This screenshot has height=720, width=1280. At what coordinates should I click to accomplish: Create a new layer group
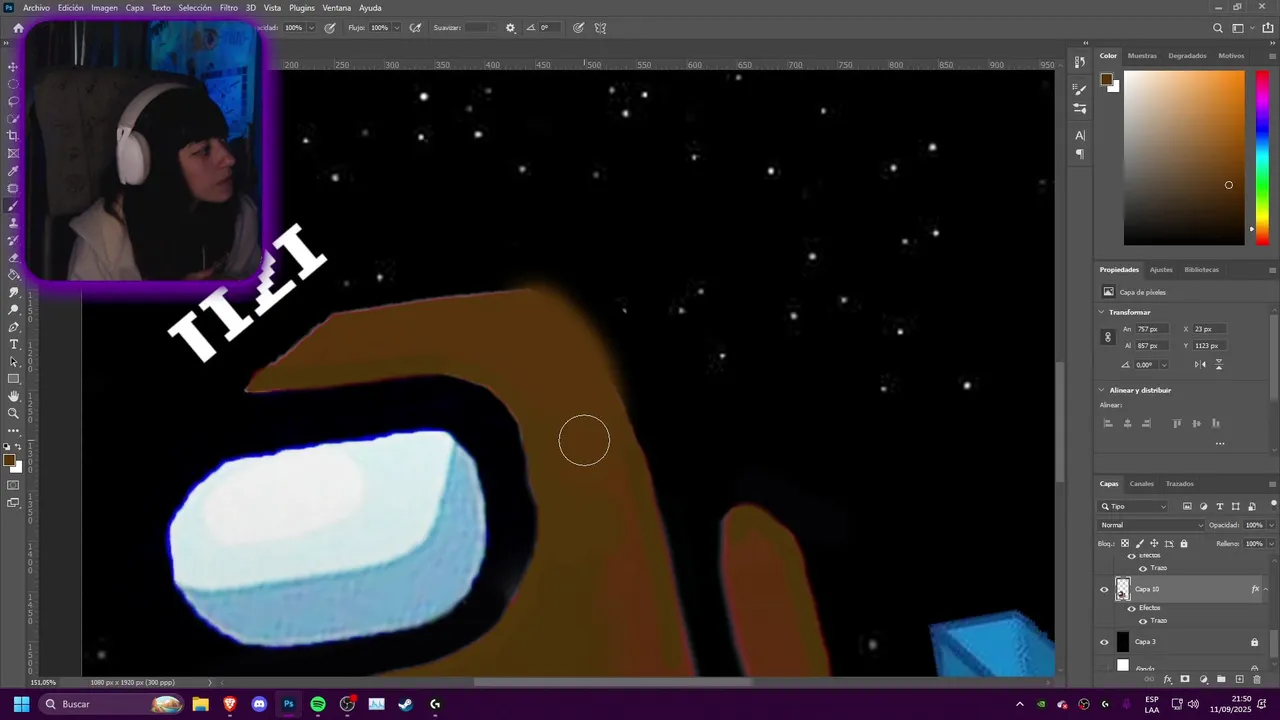tap(1221, 679)
